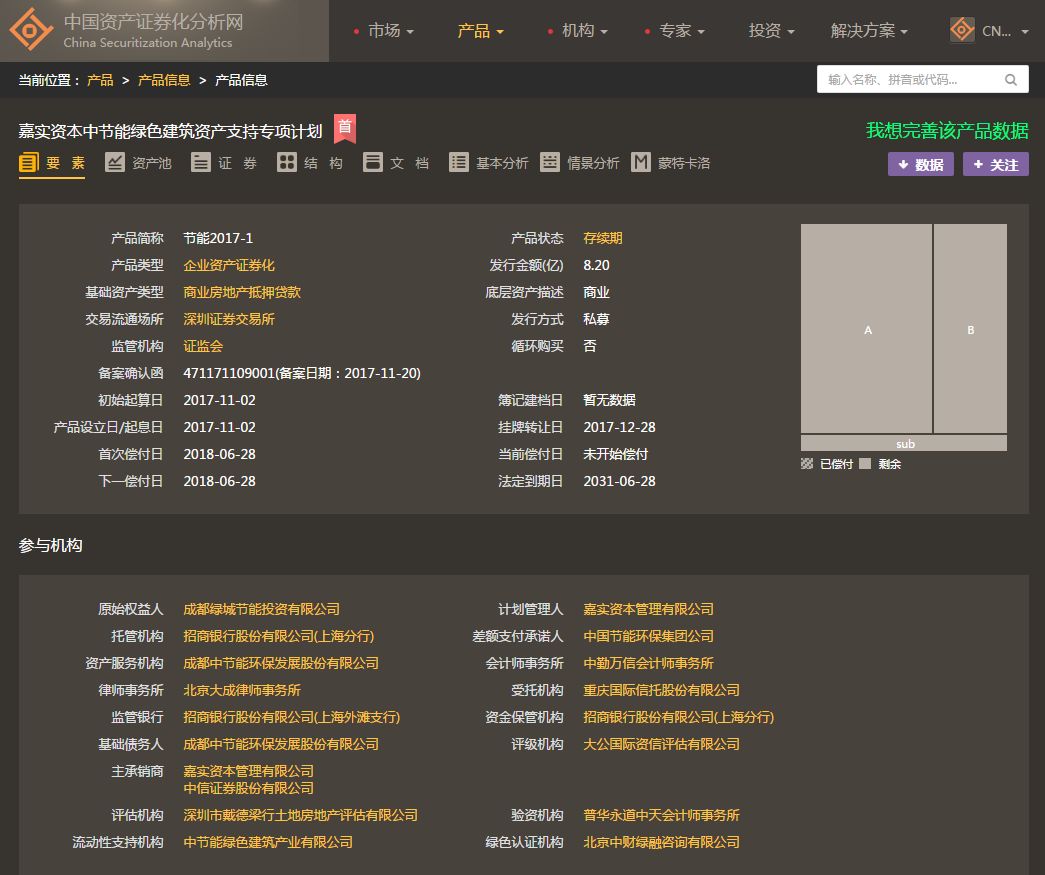Screen dimensions: 1045x875
Task: Switch to the 文档 tab label
Action: pyautogui.click(x=409, y=163)
